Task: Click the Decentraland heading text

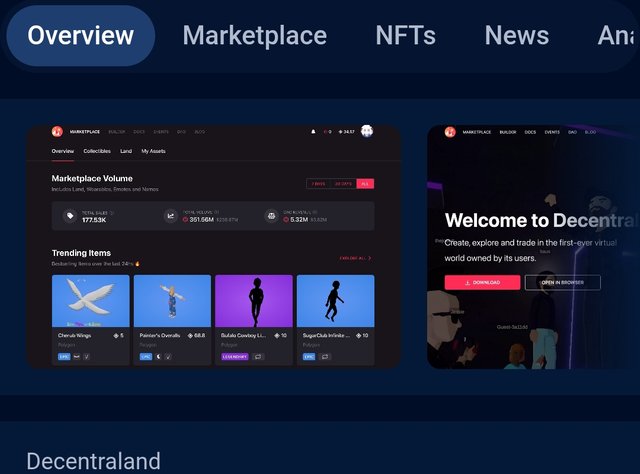Action: (93, 461)
